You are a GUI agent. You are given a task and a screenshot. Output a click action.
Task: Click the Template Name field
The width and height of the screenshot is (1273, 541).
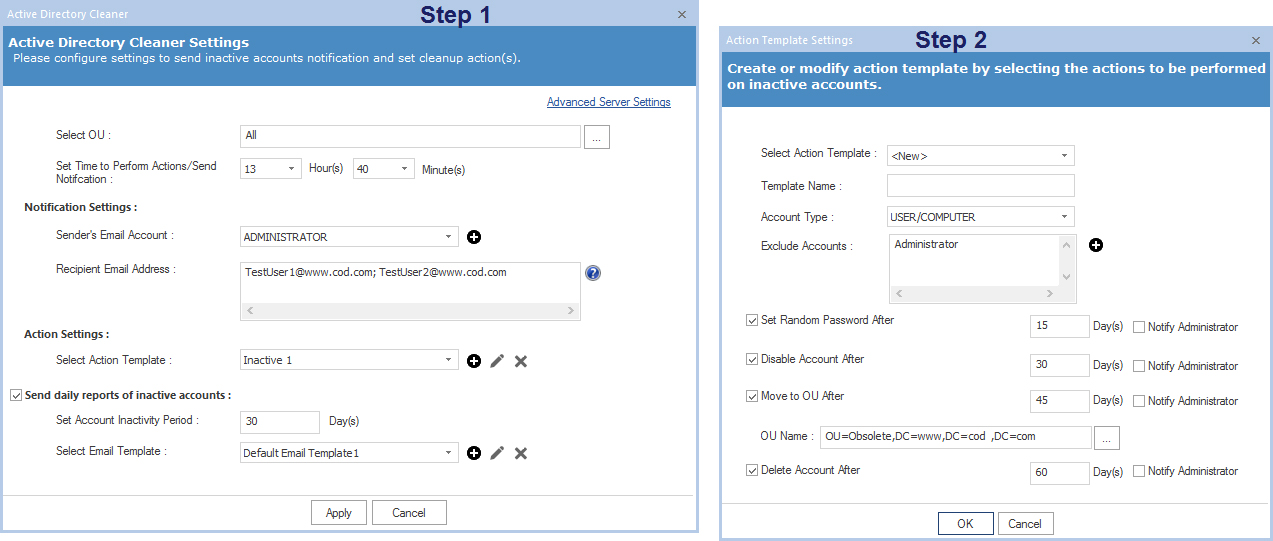(980, 186)
